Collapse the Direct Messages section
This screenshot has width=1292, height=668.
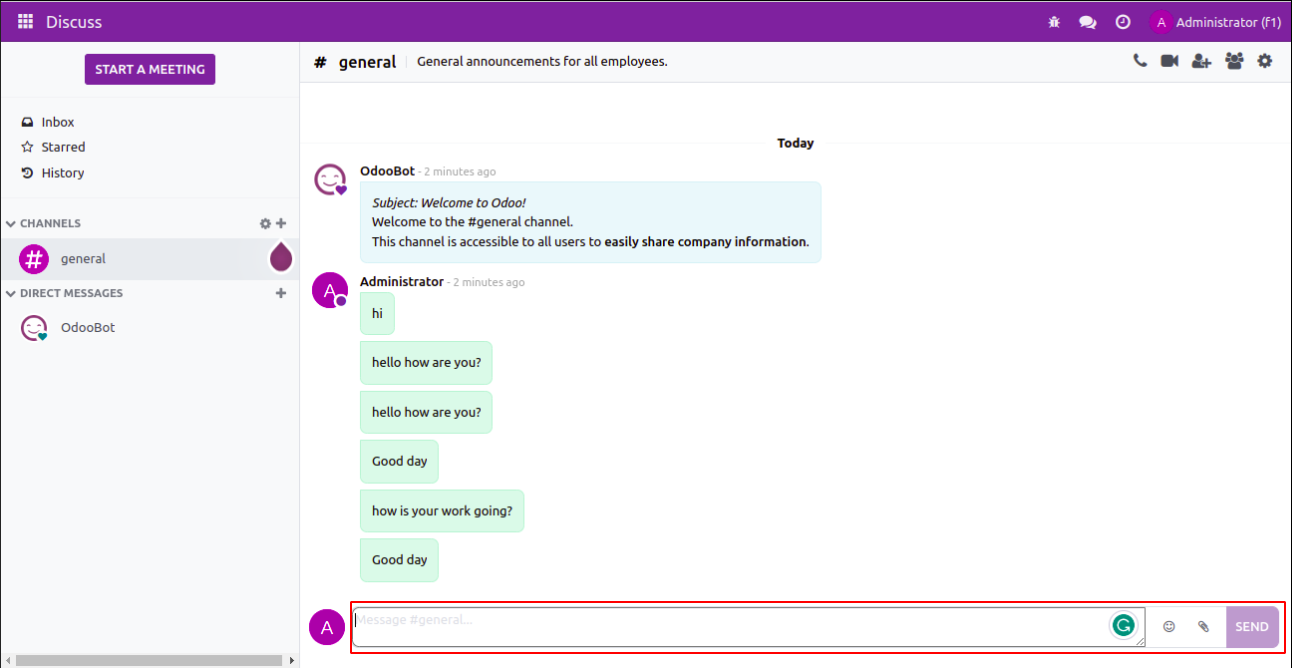pyautogui.click(x=64, y=293)
